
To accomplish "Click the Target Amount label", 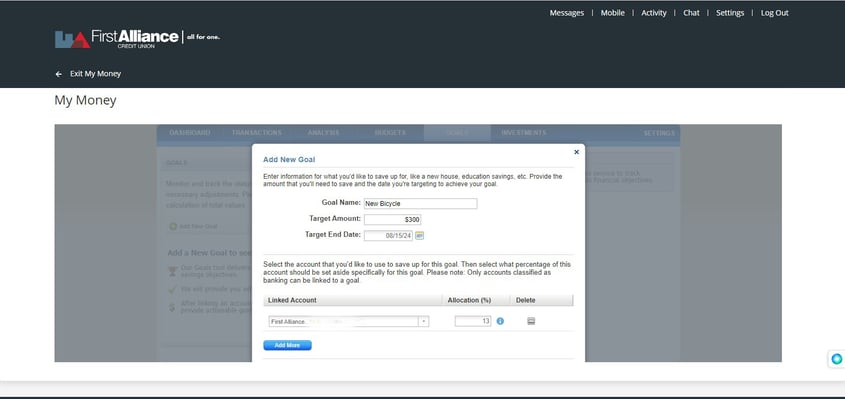I will point(335,218).
